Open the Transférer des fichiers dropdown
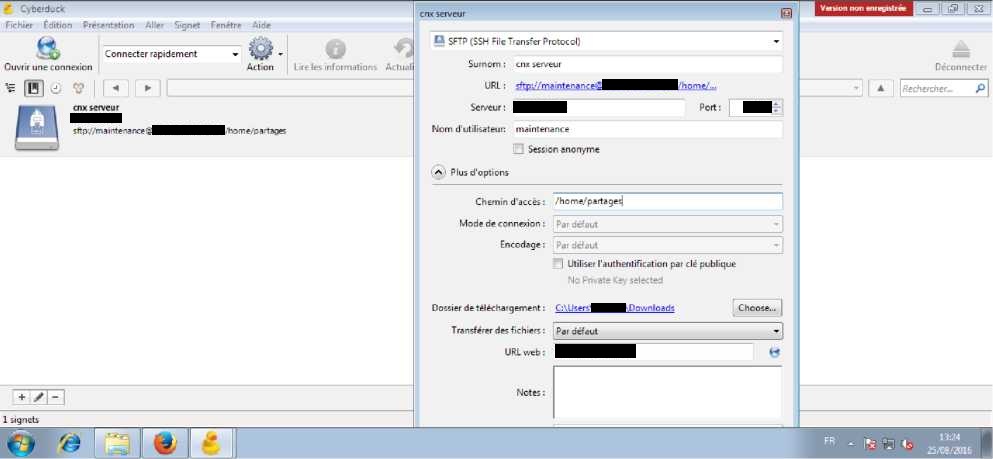This screenshot has width=993, height=459. [667, 331]
